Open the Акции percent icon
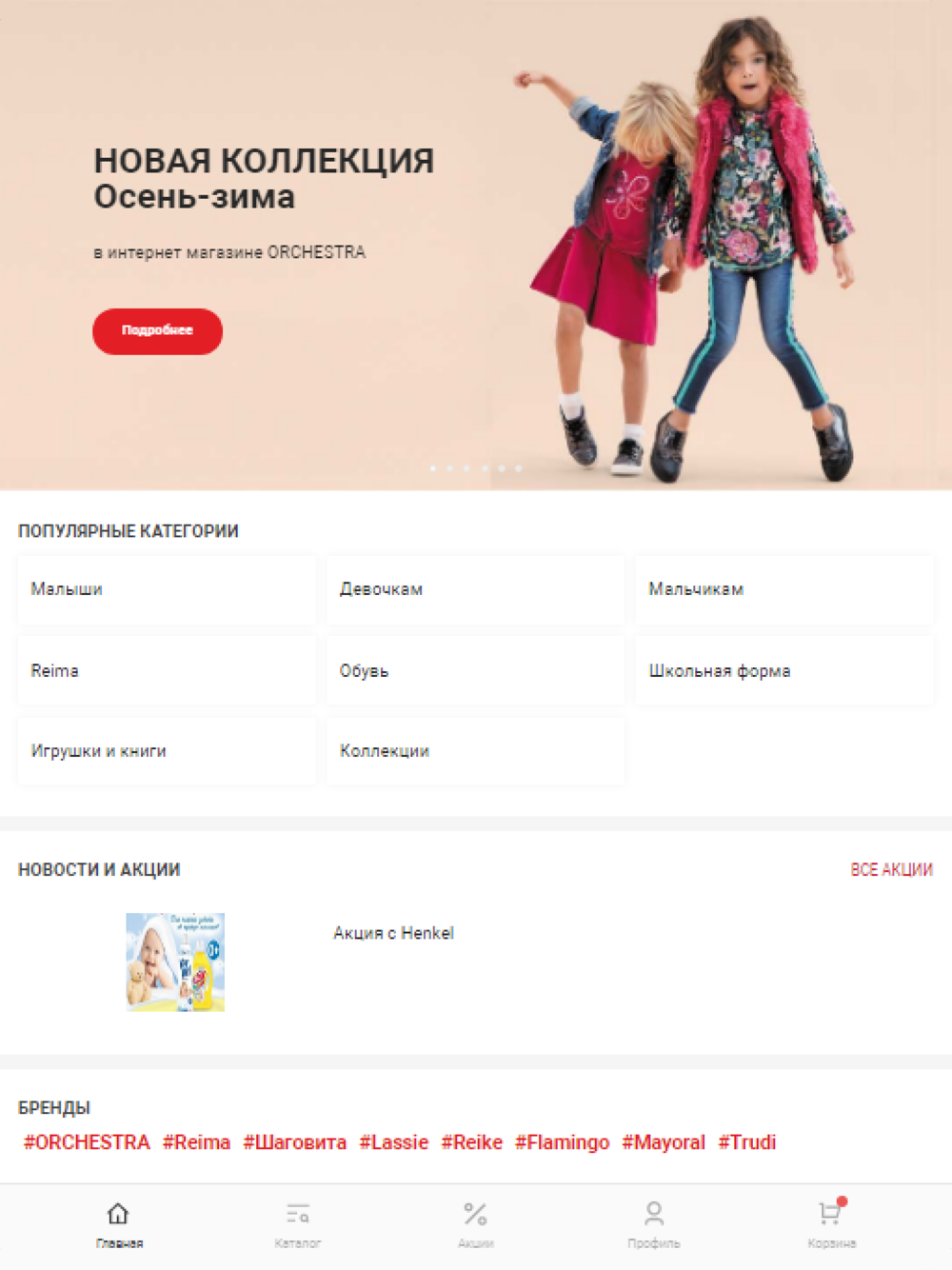This screenshot has height=1270, width=952. click(x=475, y=1214)
